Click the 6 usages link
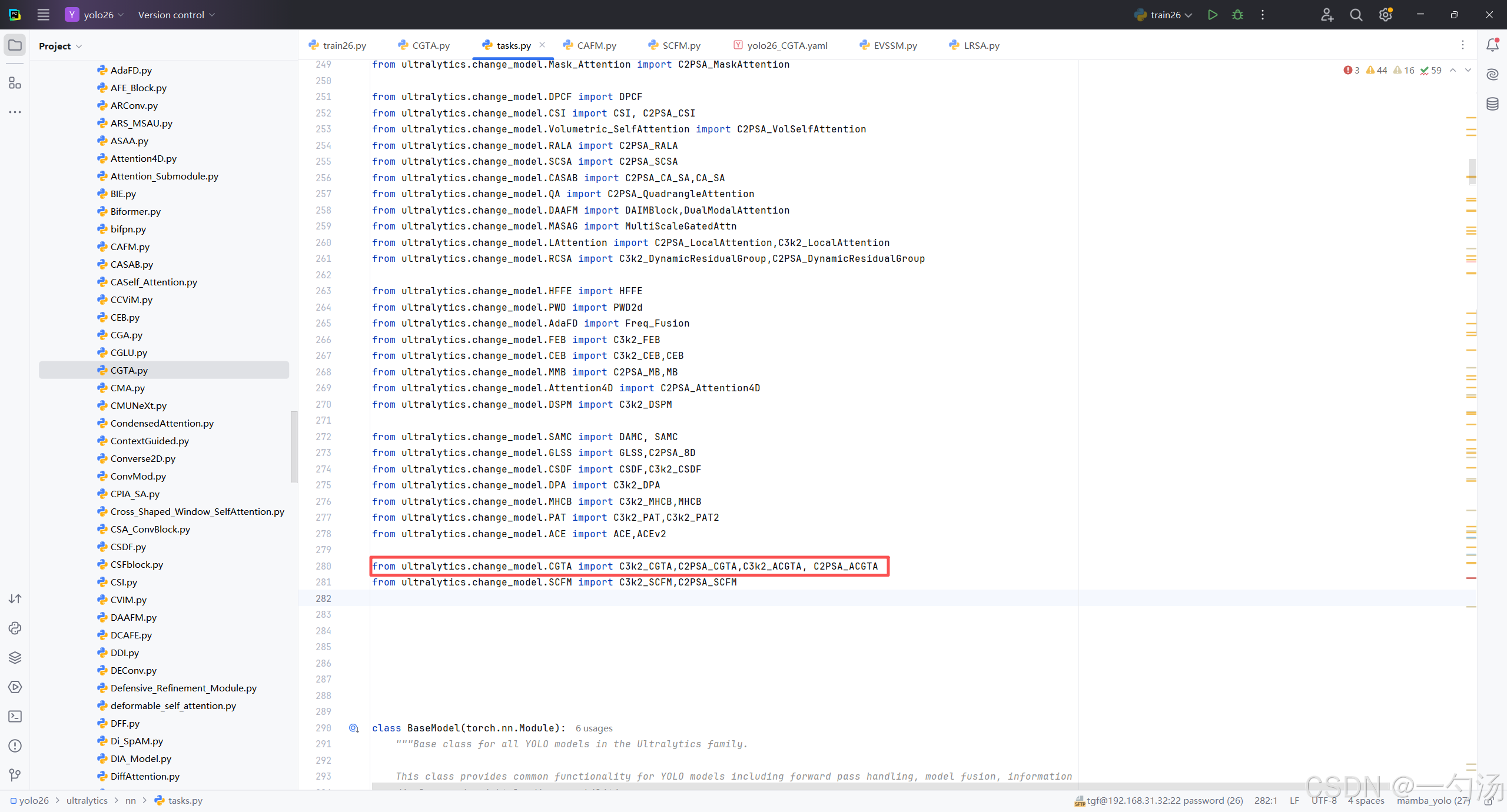Viewport: 1507px width, 812px height. pos(593,728)
